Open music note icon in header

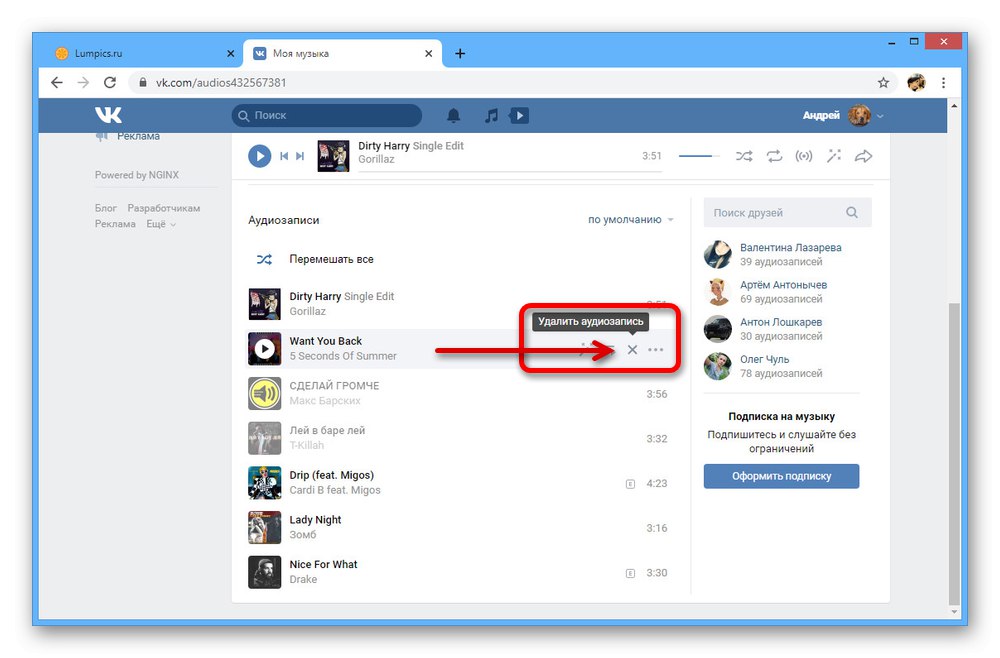[x=491, y=115]
